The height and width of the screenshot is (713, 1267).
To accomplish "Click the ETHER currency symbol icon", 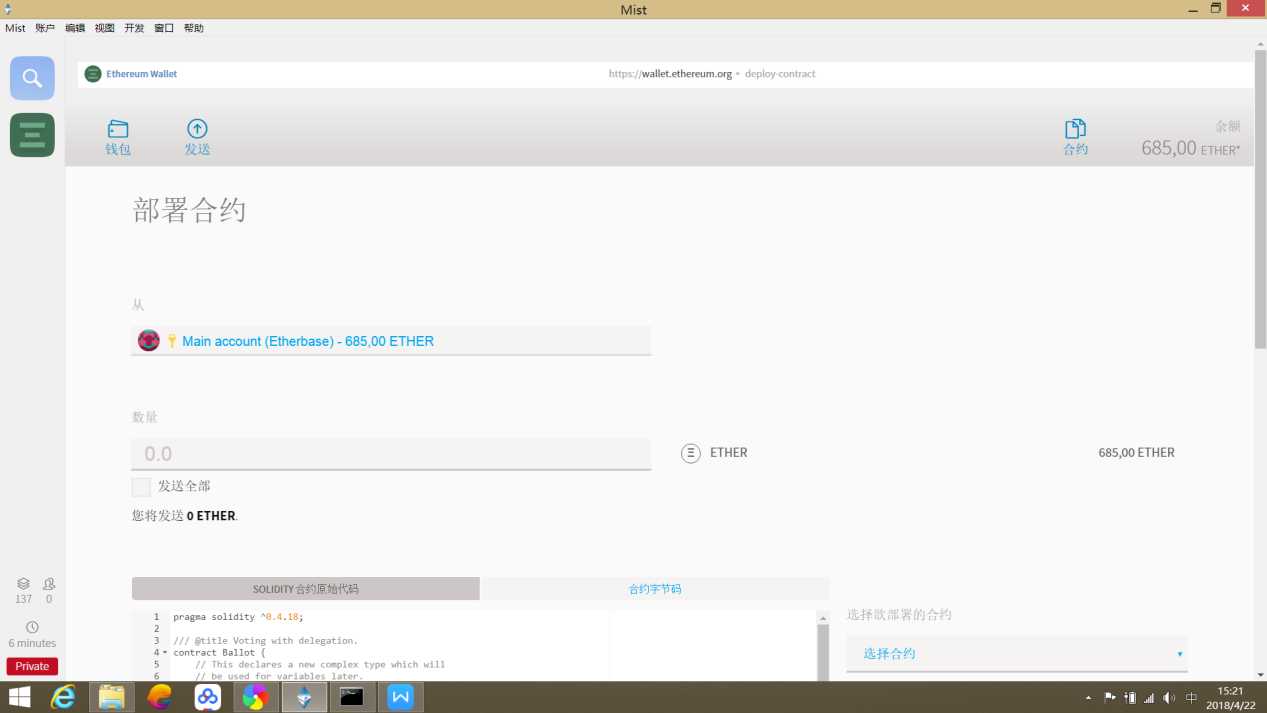I will click(x=691, y=453).
